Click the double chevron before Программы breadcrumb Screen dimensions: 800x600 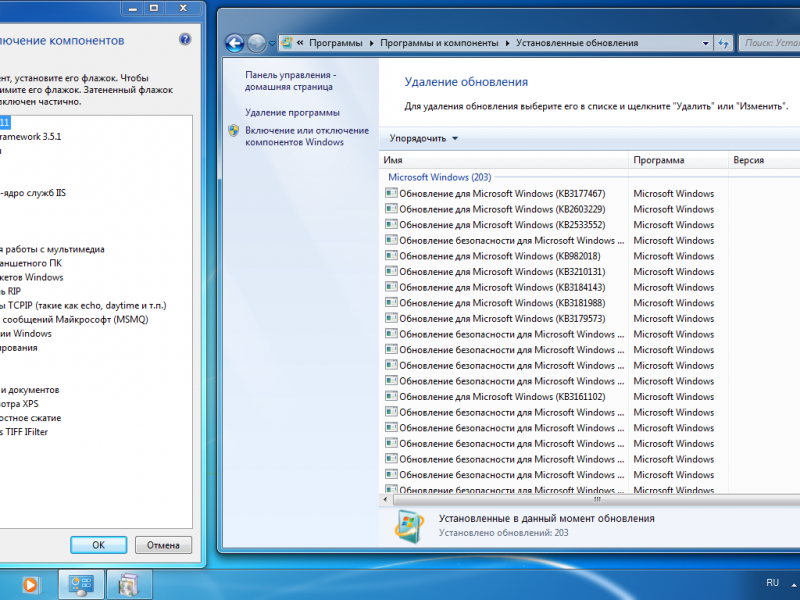point(300,43)
